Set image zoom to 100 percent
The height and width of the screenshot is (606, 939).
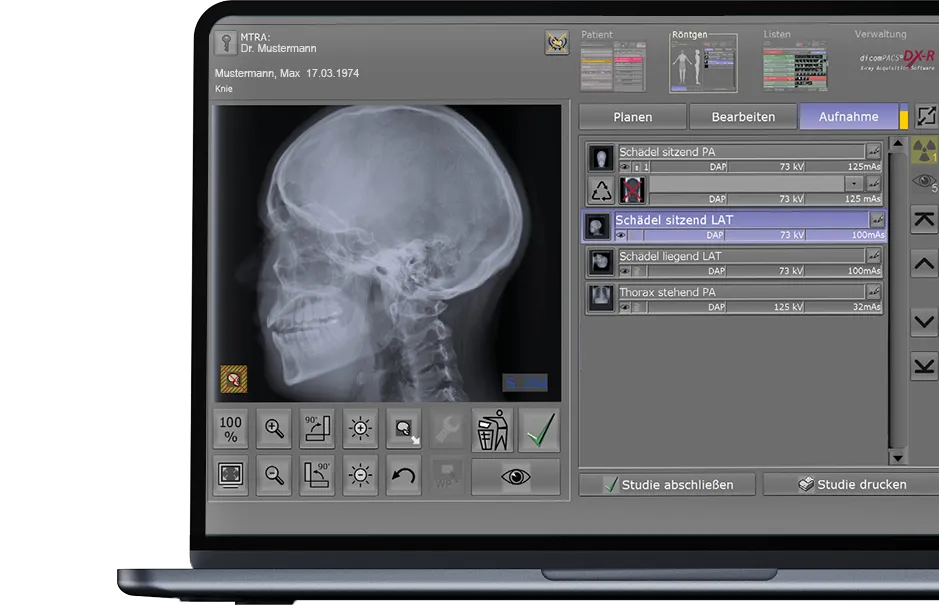click(231, 430)
